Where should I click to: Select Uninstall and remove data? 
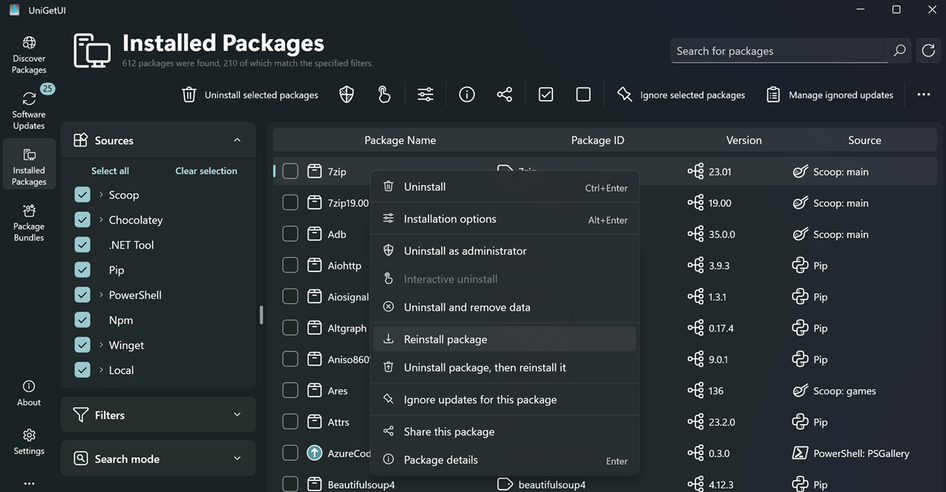point(504,307)
